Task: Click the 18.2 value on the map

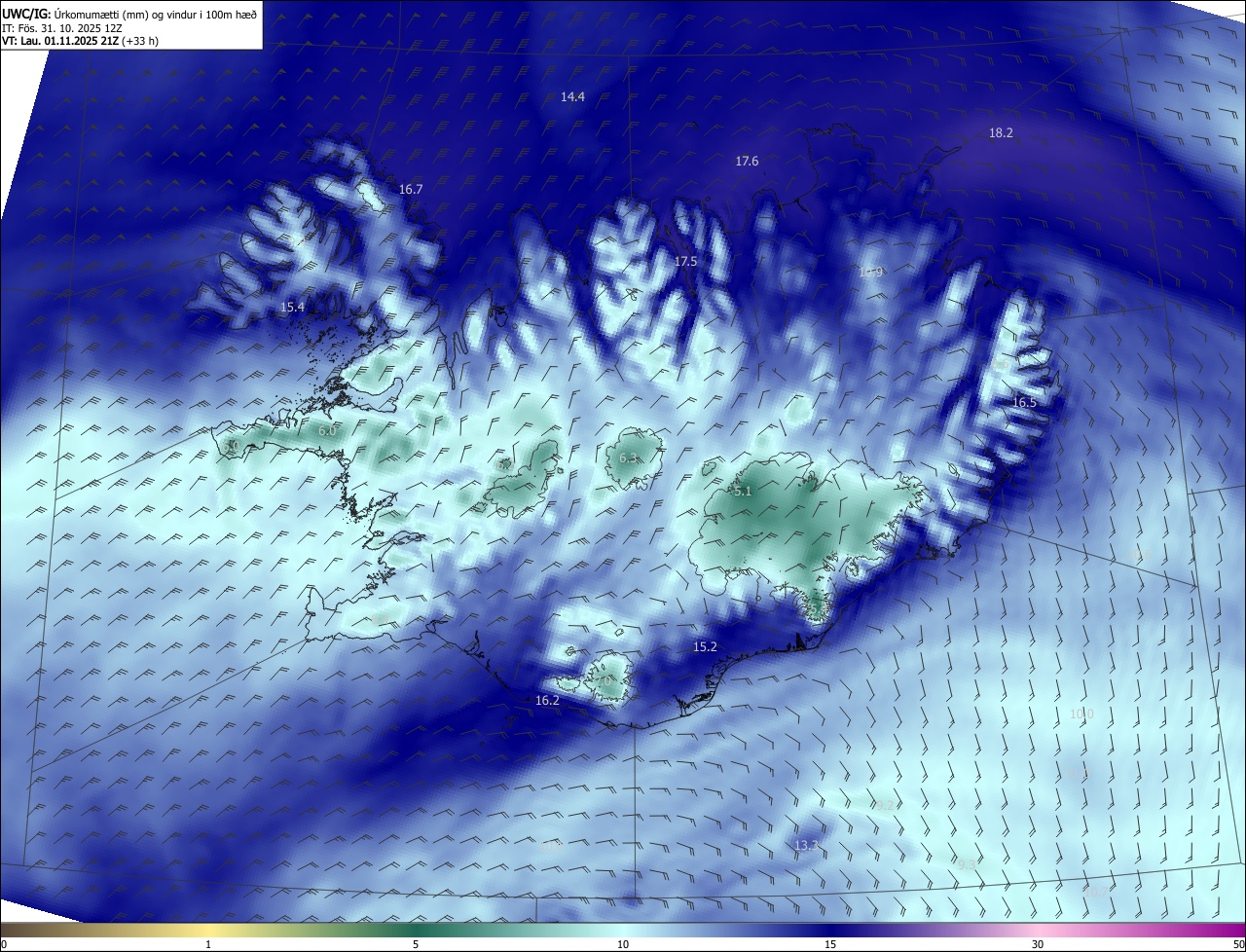Action: [1001, 132]
